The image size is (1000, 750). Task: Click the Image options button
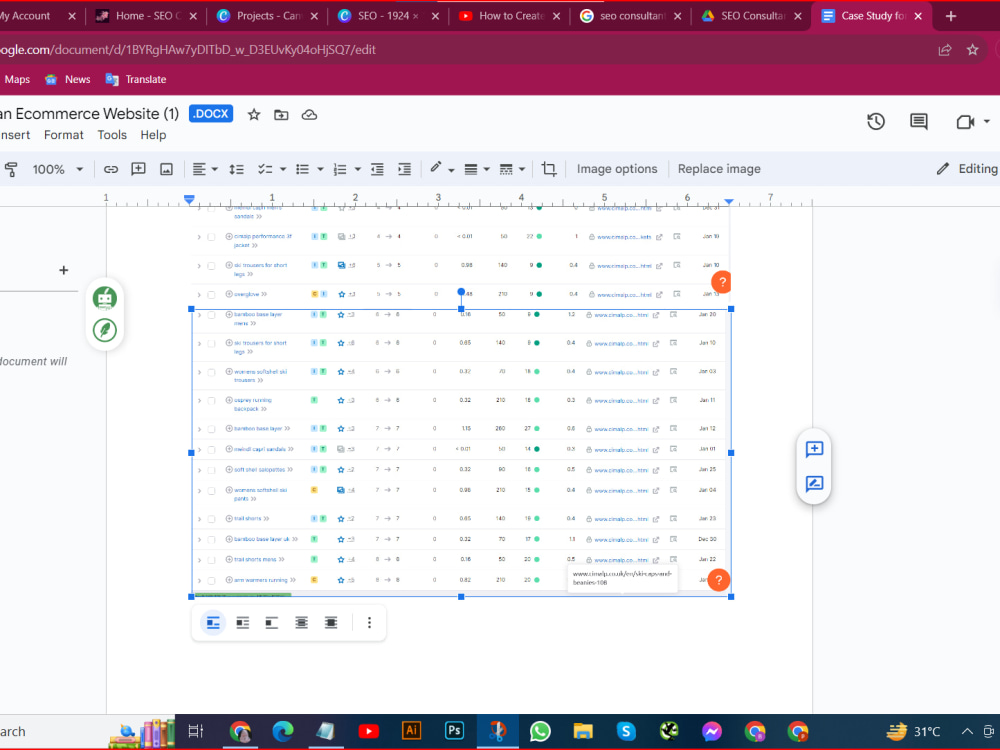tap(617, 169)
